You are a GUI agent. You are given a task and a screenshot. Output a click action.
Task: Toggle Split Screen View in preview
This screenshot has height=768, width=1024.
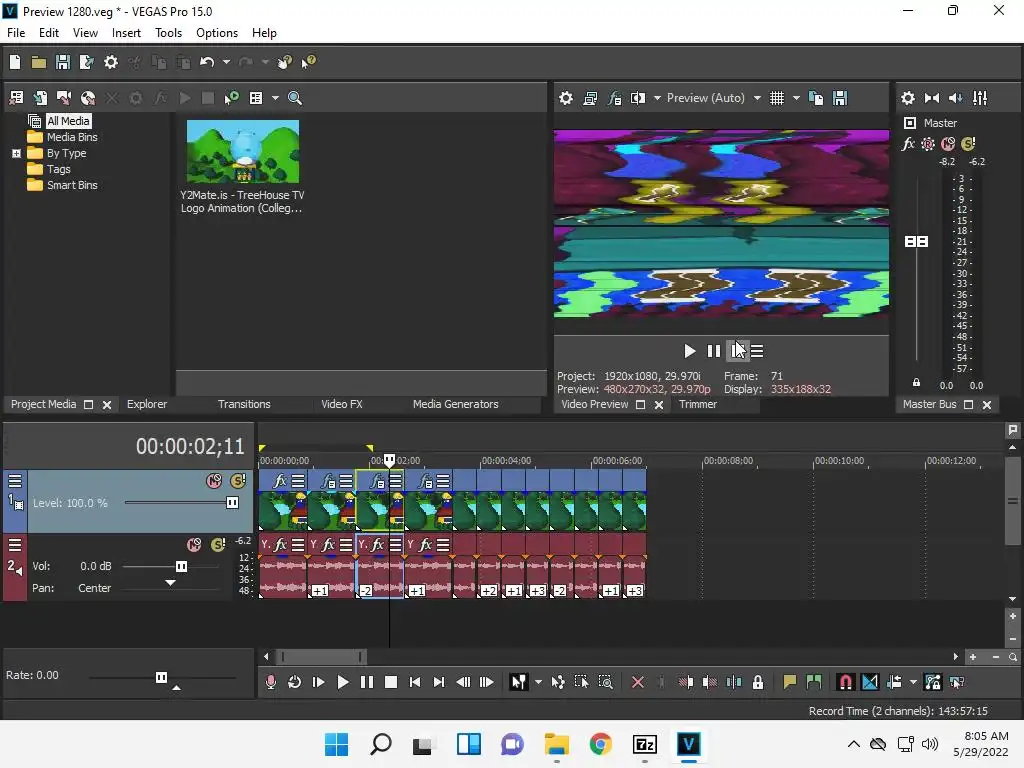[x=637, y=98]
